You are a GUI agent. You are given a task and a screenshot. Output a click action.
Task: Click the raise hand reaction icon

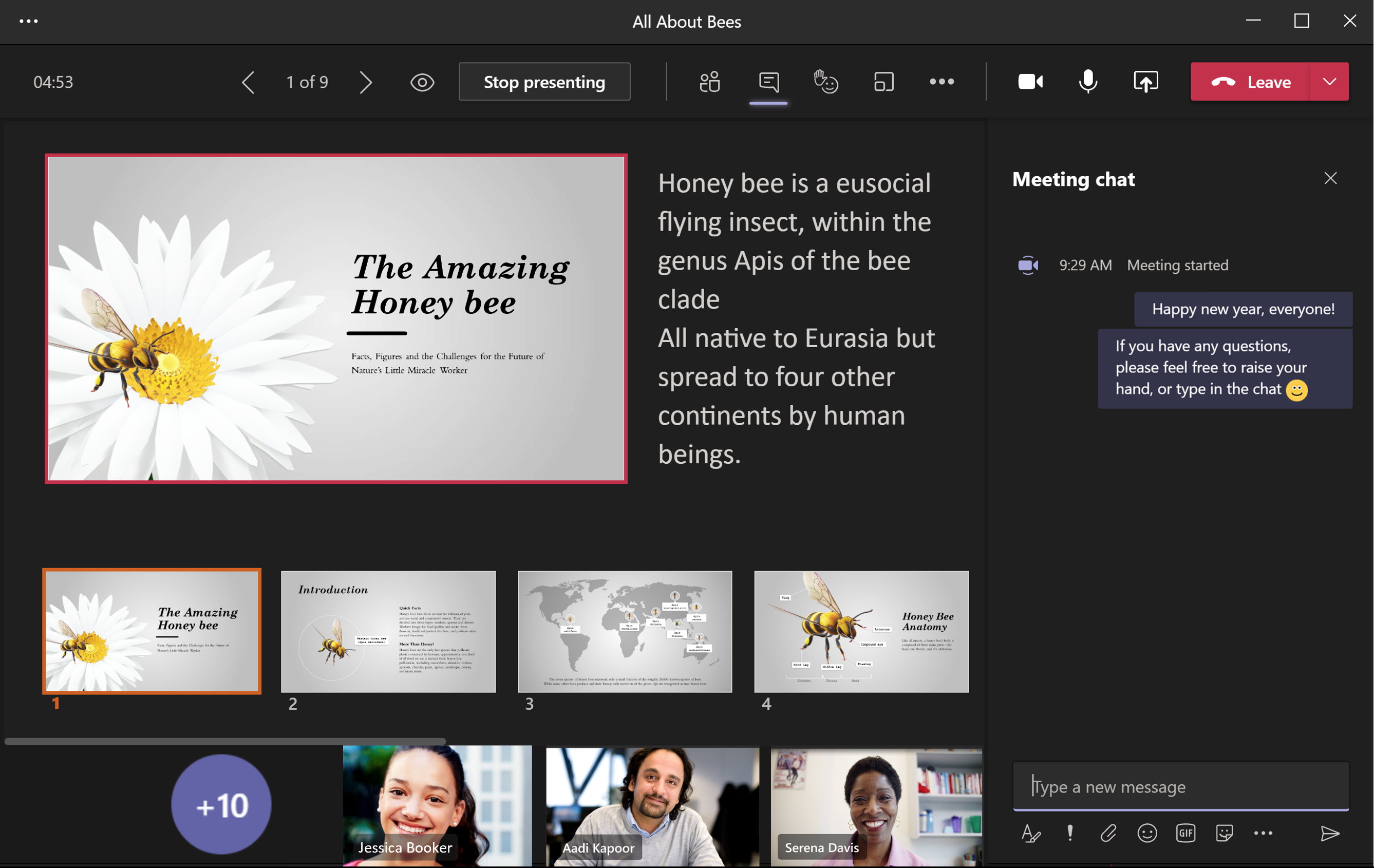(824, 81)
